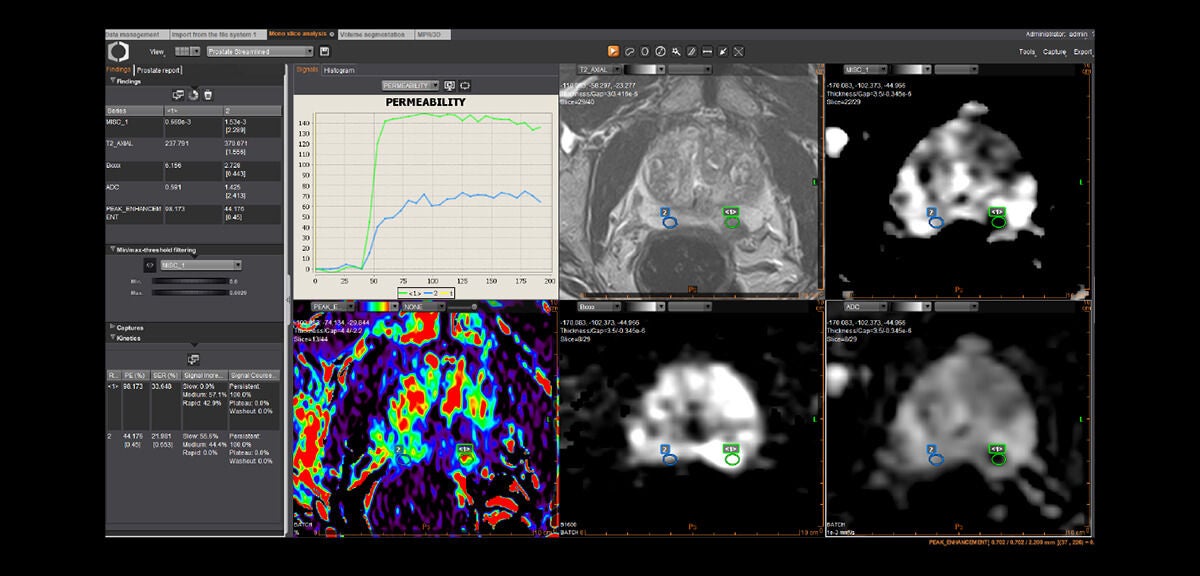The width and height of the screenshot is (1200, 576).
Task: Select the freehand ROI drawing tool
Action: tap(629, 51)
